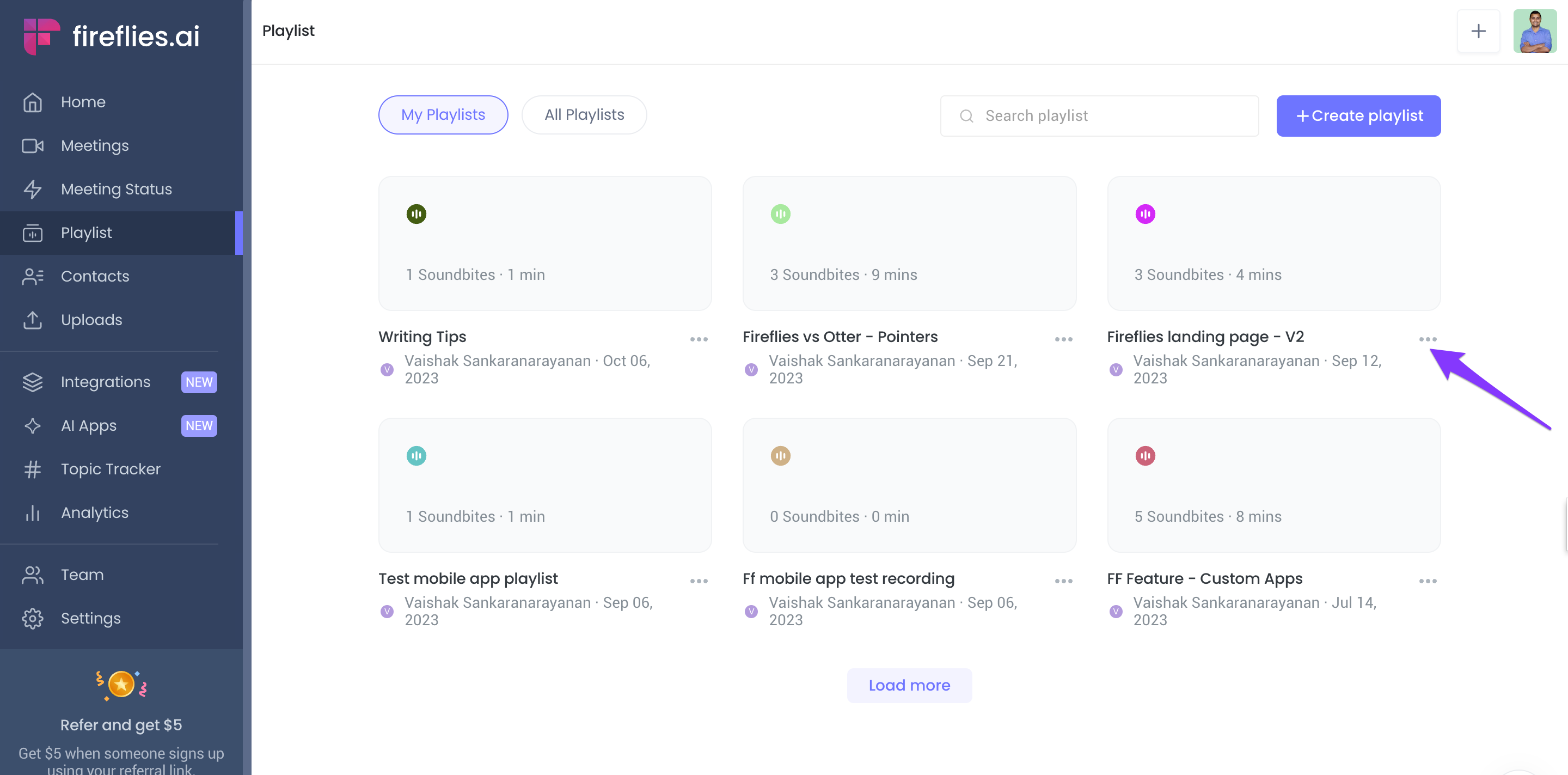Click the Load more button
Screen dimensions: 1568x775
pyautogui.click(x=909, y=686)
